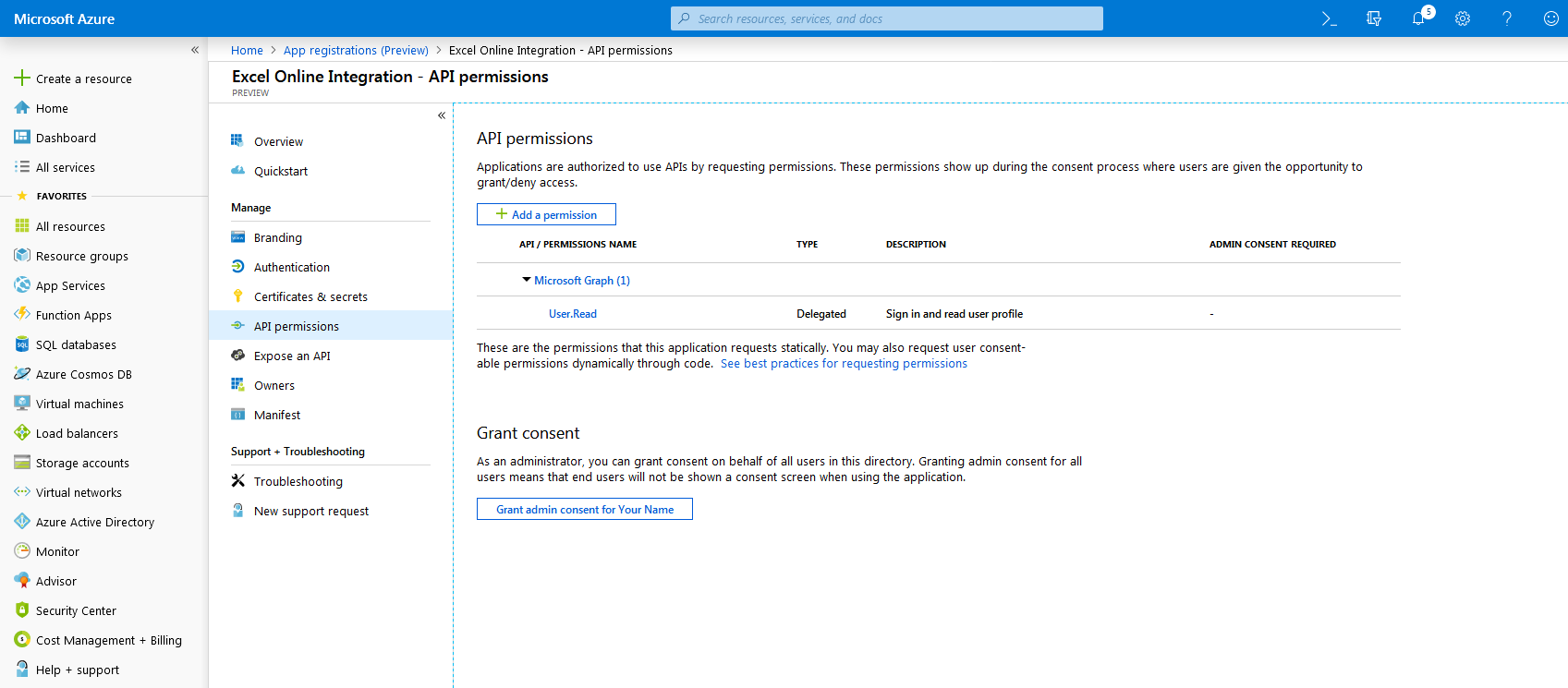The width and height of the screenshot is (1568, 688).
Task: Collapse the Microsoft Graph permissions group
Action: pyautogui.click(x=527, y=280)
